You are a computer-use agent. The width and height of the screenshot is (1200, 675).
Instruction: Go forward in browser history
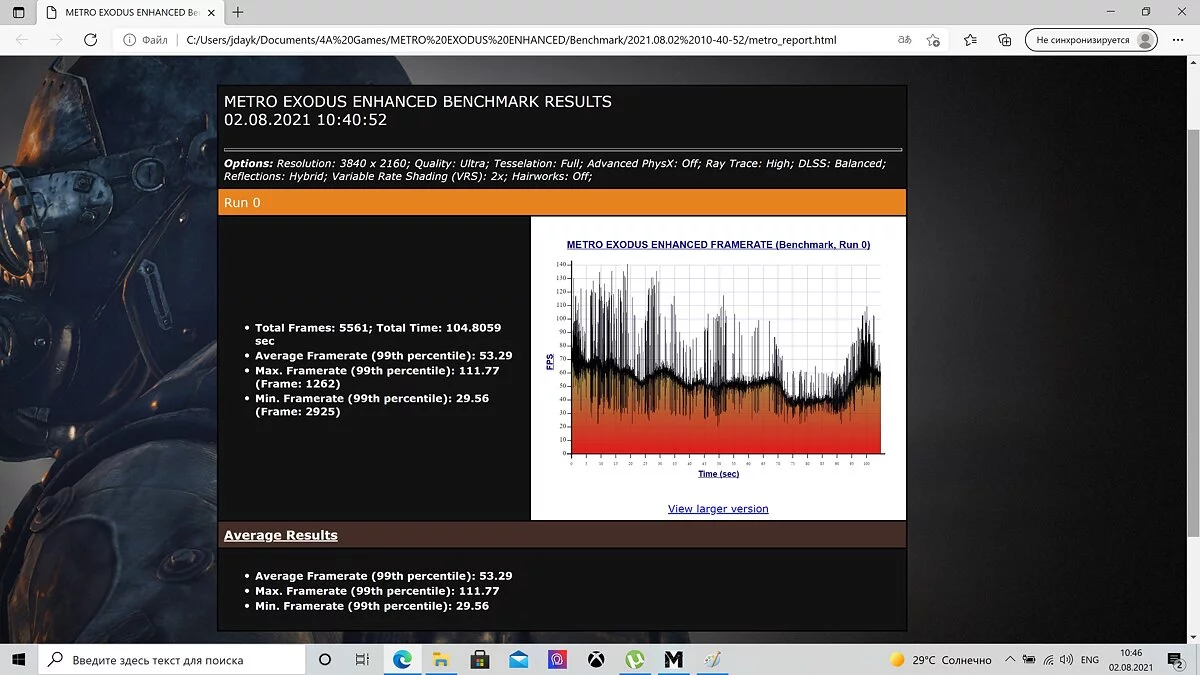click(x=56, y=40)
